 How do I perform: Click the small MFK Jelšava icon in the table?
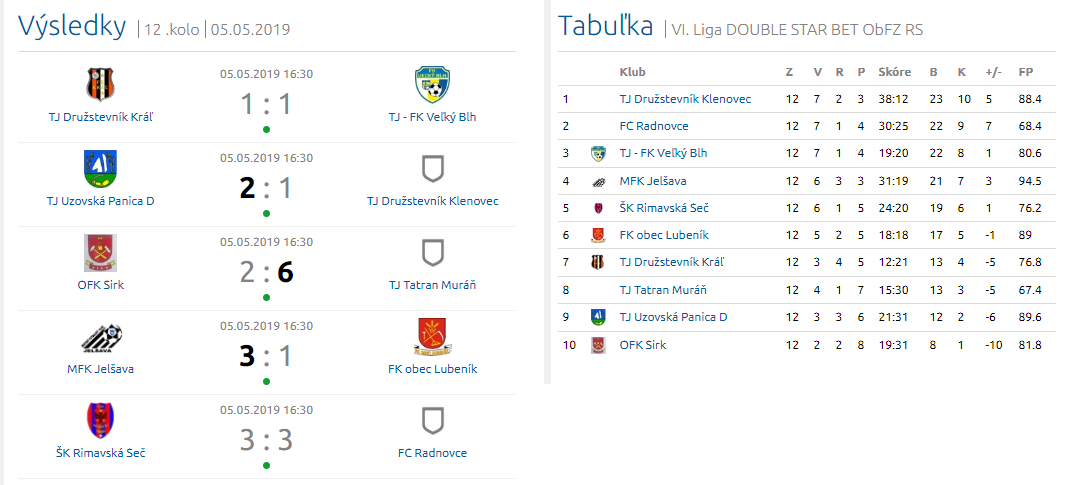598,181
